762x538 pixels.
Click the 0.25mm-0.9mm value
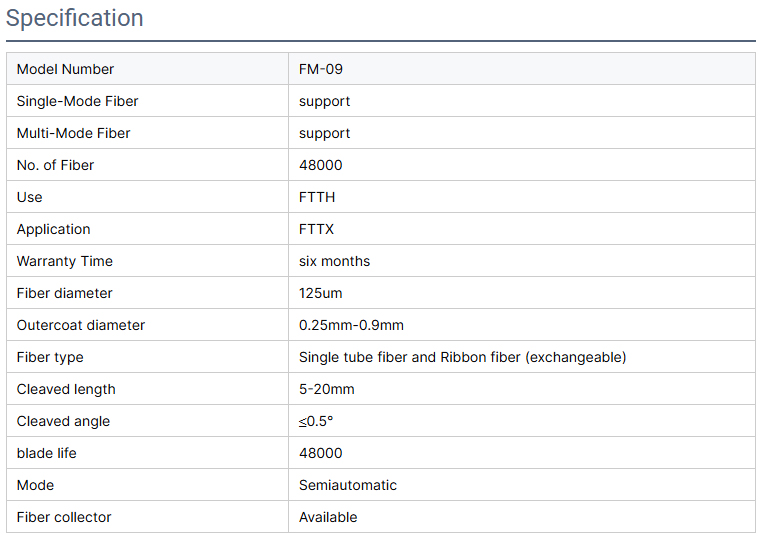point(351,325)
